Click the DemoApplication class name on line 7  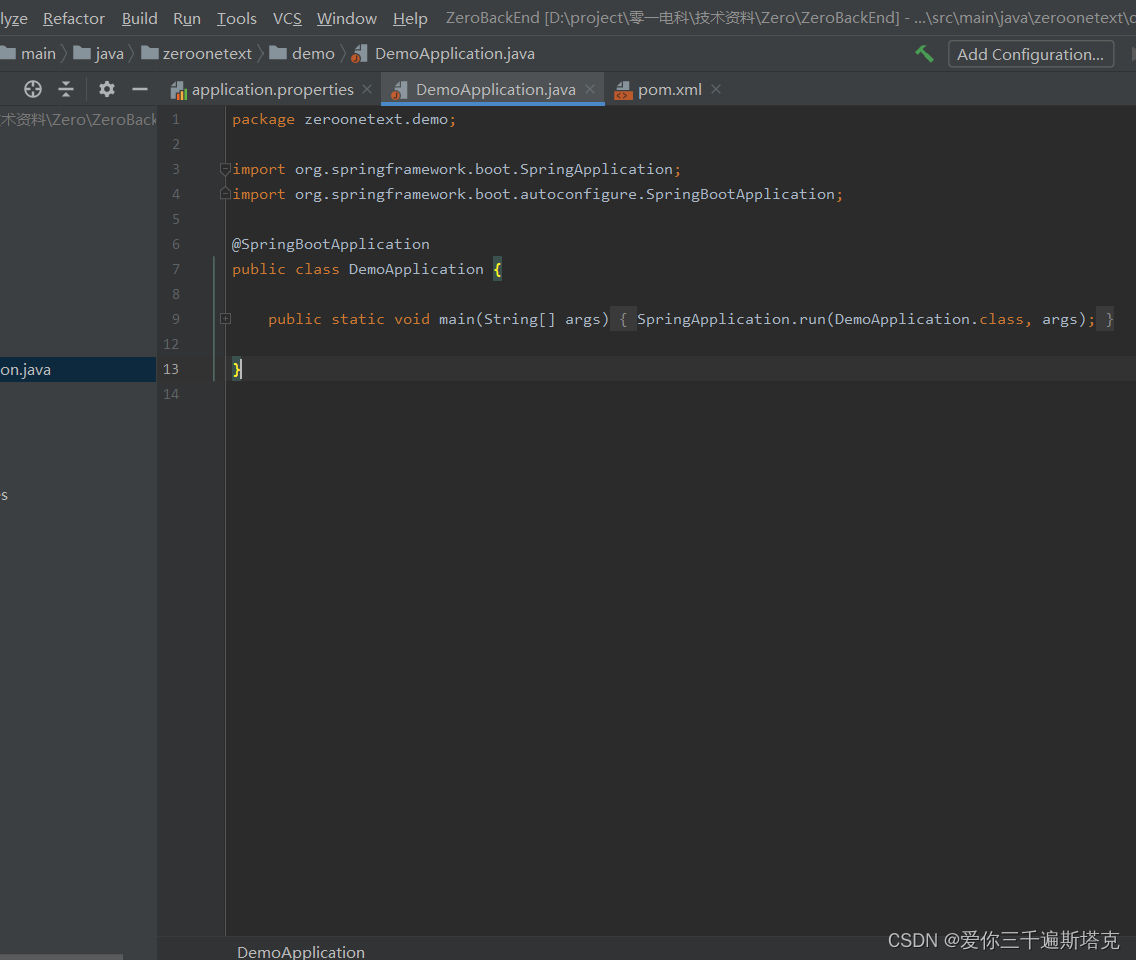416,270
